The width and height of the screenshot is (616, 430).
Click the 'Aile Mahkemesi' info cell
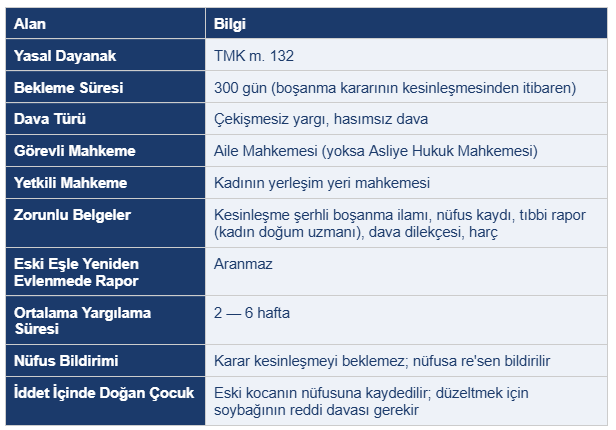coord(376,151)
